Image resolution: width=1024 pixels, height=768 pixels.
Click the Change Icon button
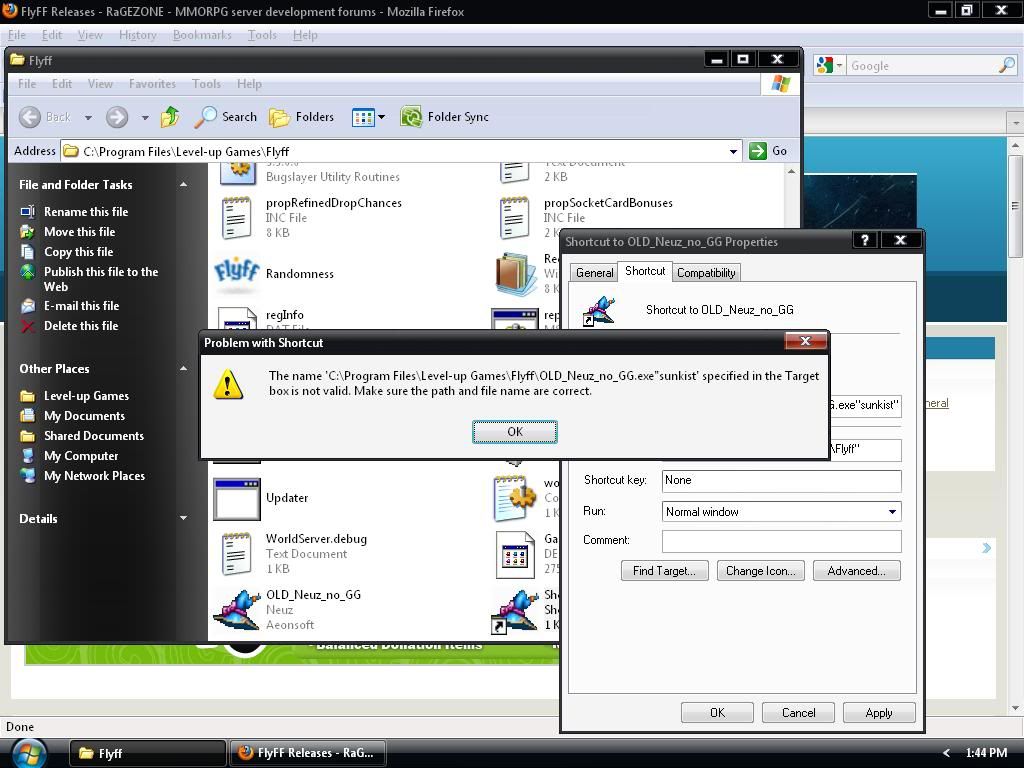760,571
